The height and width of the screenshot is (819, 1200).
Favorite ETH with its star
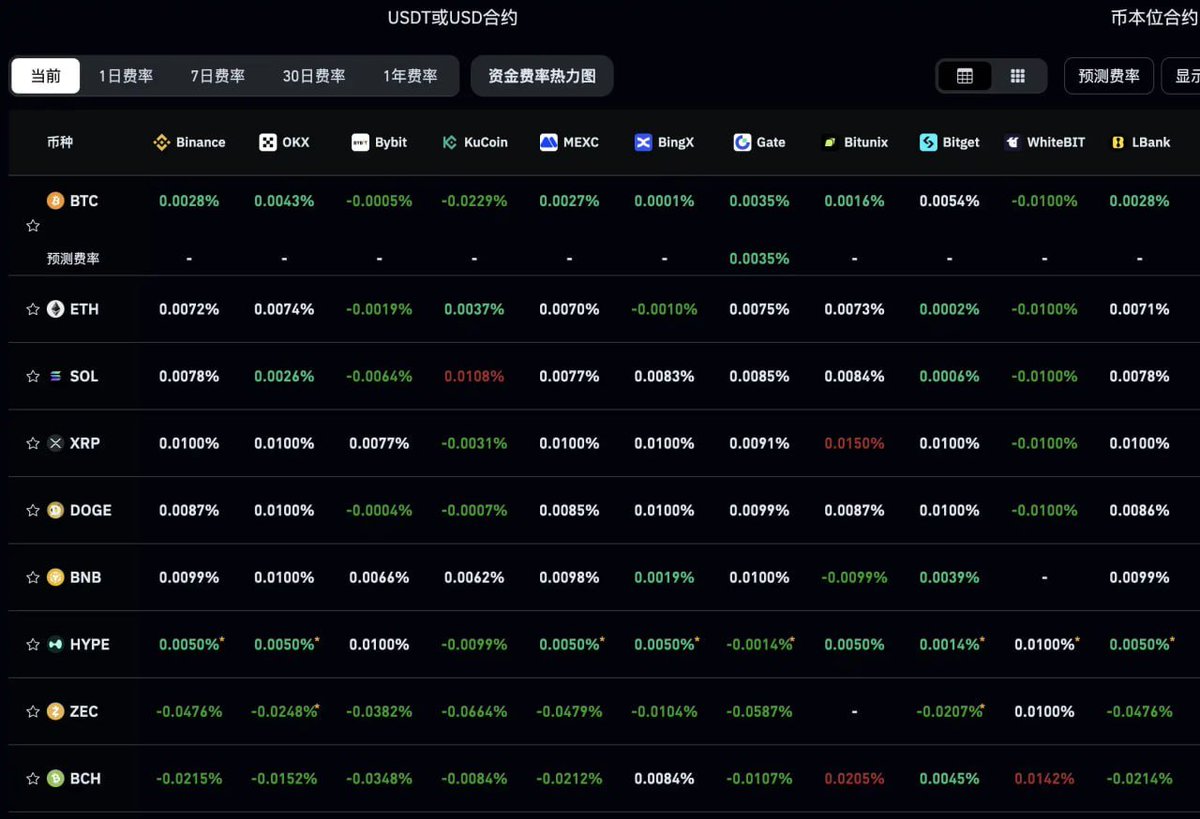click(x=33, y=309)
